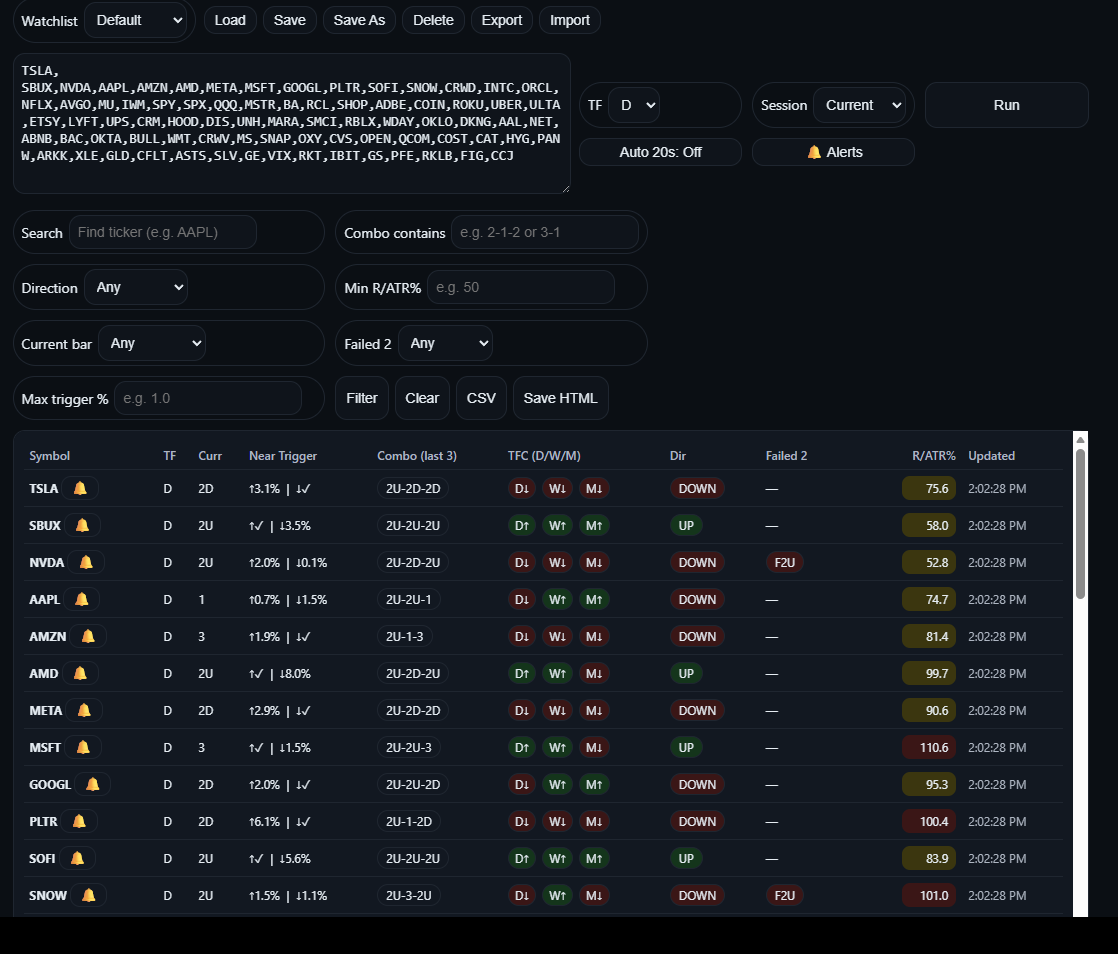This screenshot has height=954, width=1118.
Task: Click the Run button
Action: coord(1006,104)
